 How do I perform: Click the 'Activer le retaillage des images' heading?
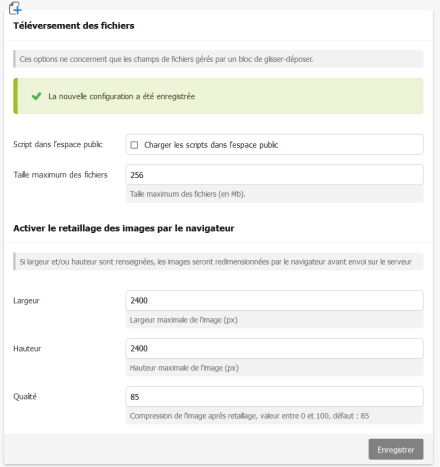pyautogui.click(x=124, y=228)
